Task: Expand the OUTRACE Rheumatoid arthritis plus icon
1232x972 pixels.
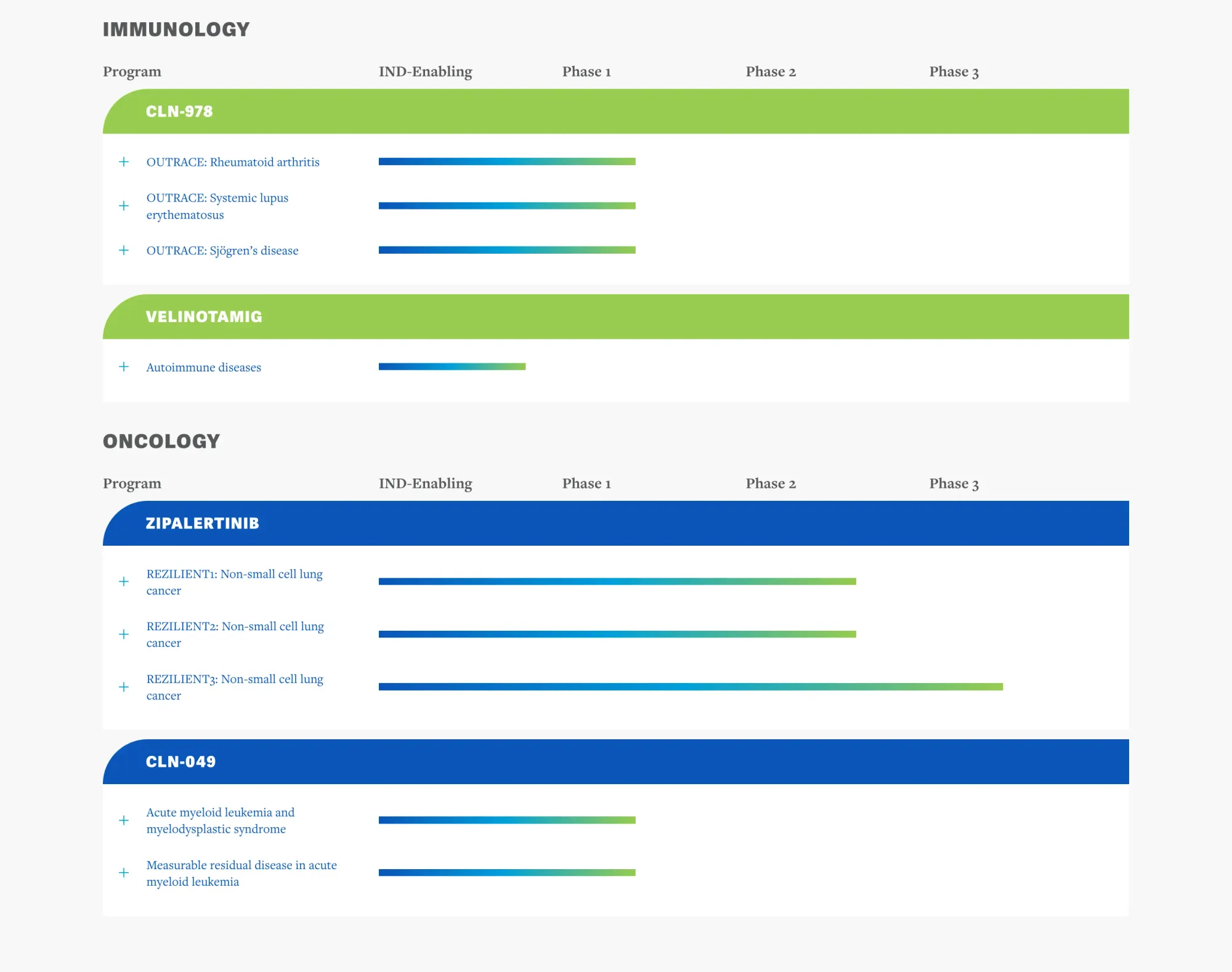Action: [124, 162]
